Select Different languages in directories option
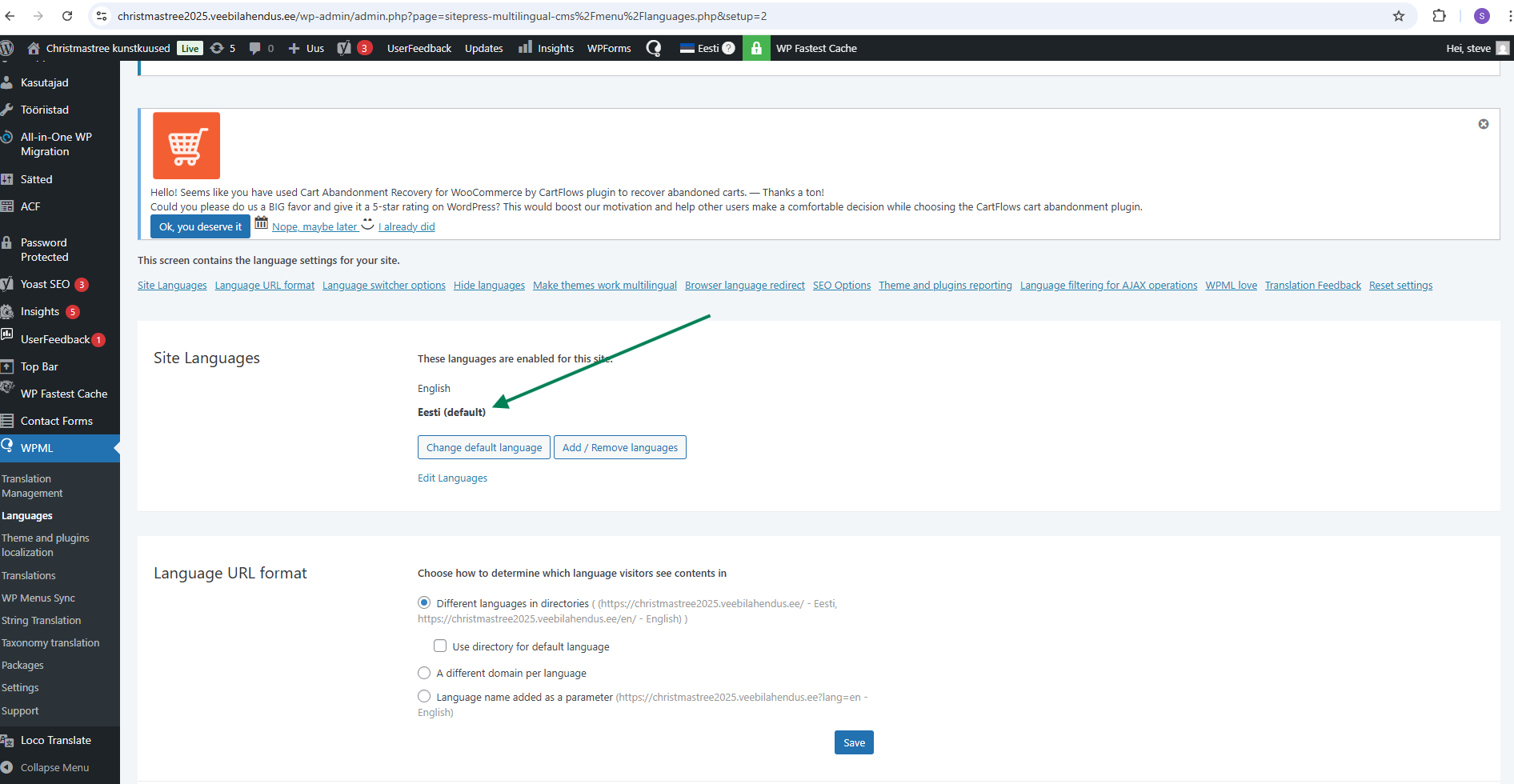 (424, 603)
